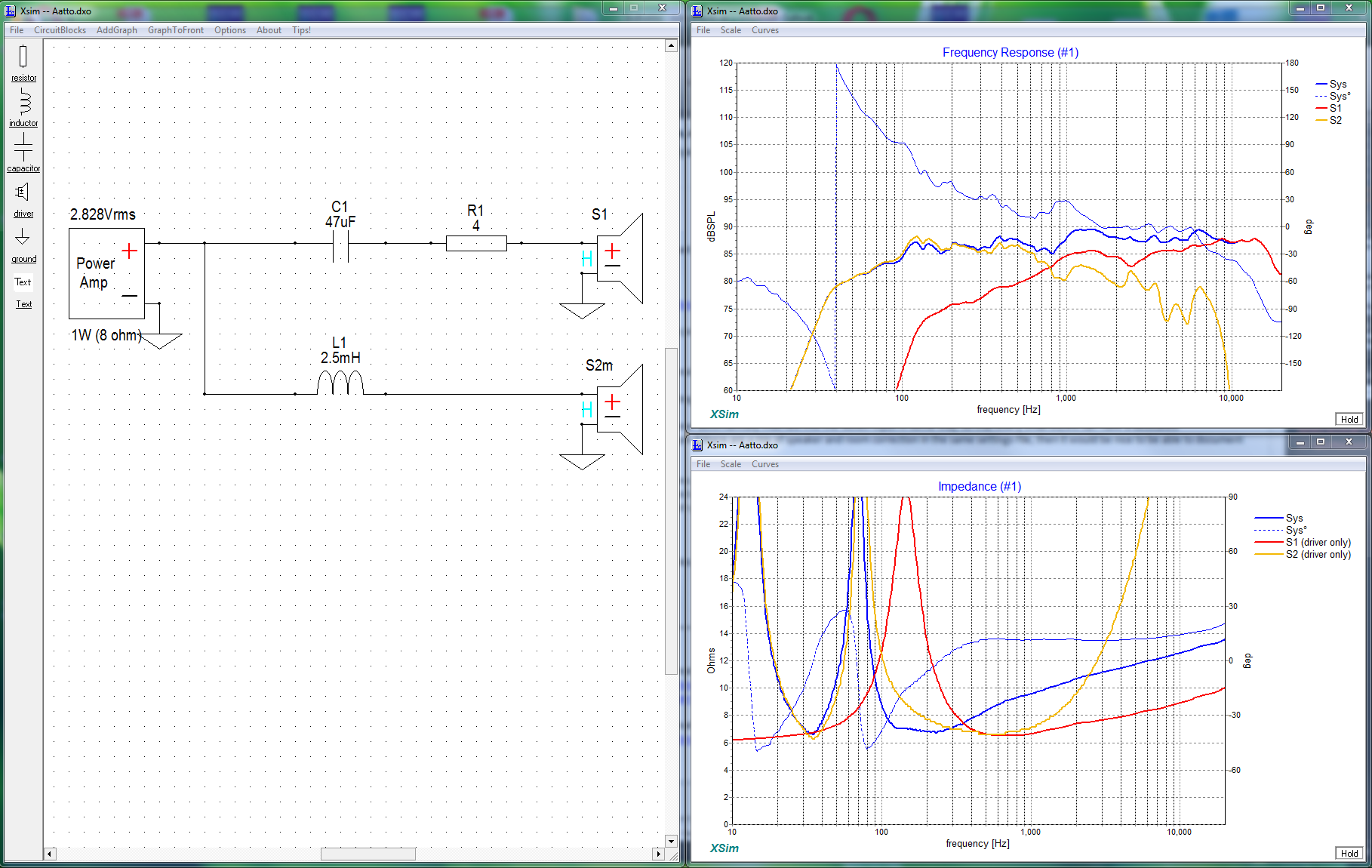Open the CircuitBlocks menu
1372x868 pixels.
(60, 30)
